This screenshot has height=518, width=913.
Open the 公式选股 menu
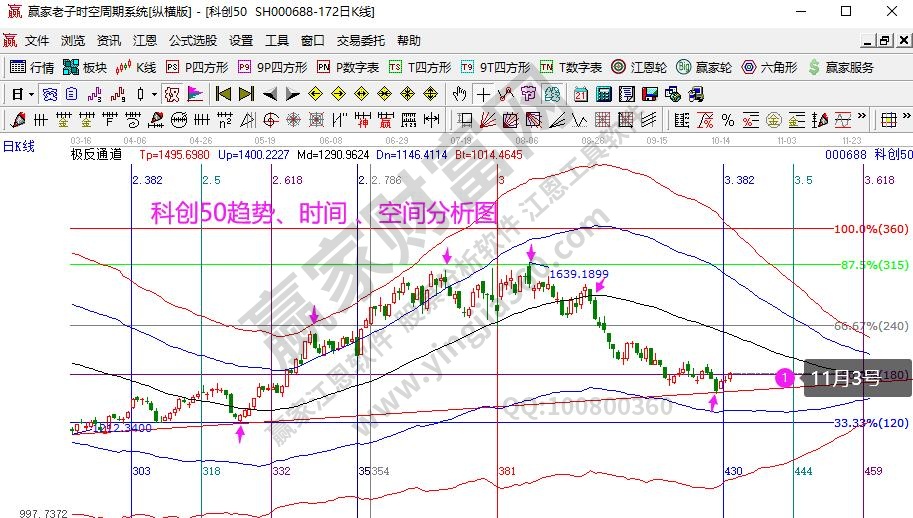click(x=193, y=41)
